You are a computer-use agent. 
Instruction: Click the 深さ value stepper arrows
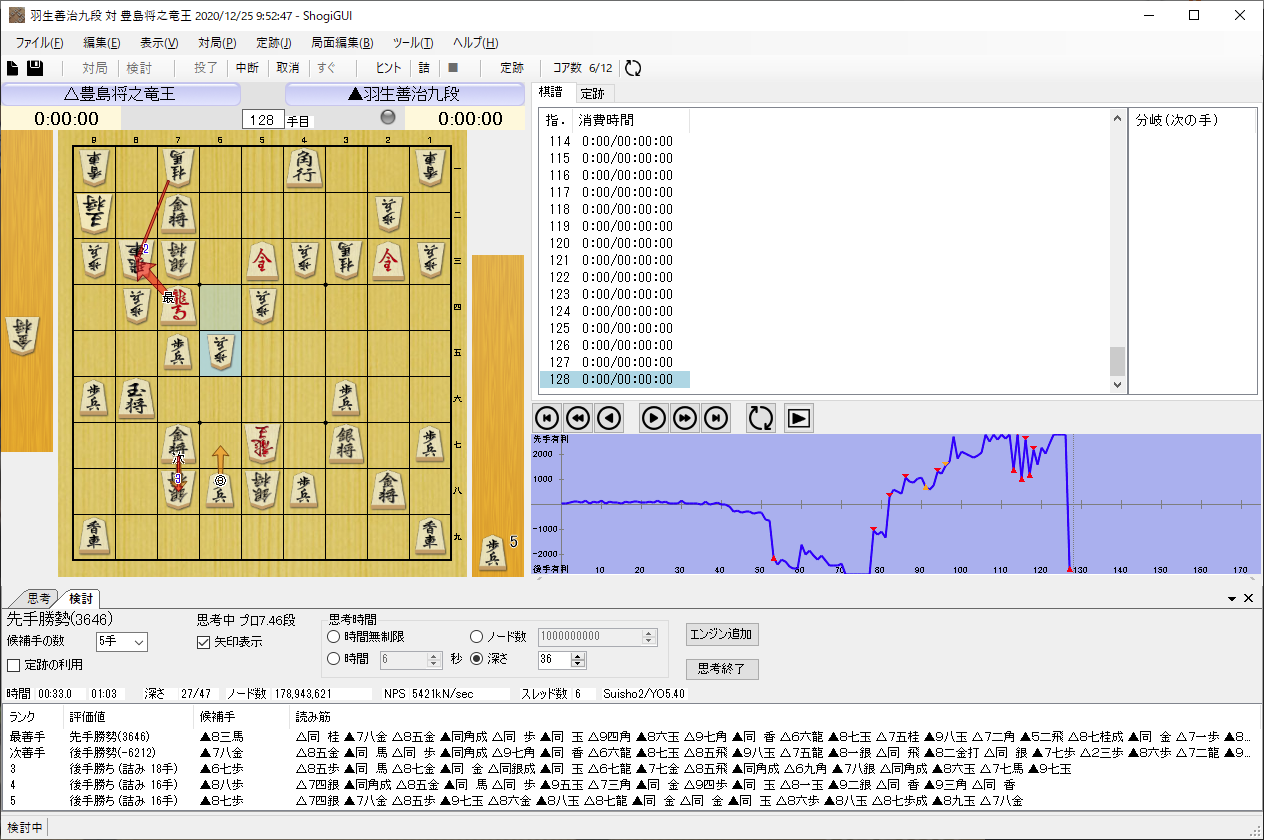click(578, 660)
